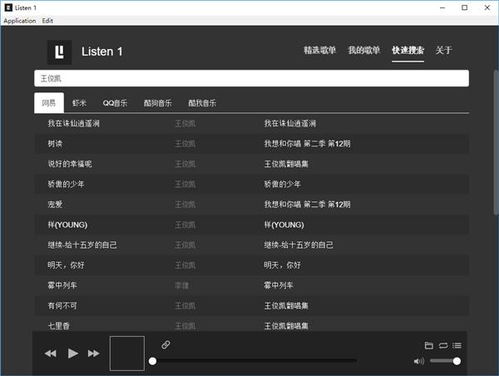Image resolution: width=499 pixels, height=376 pixels.
Task: Skip to the previous track
Action: pyautogui.click(x=51, y=353)
